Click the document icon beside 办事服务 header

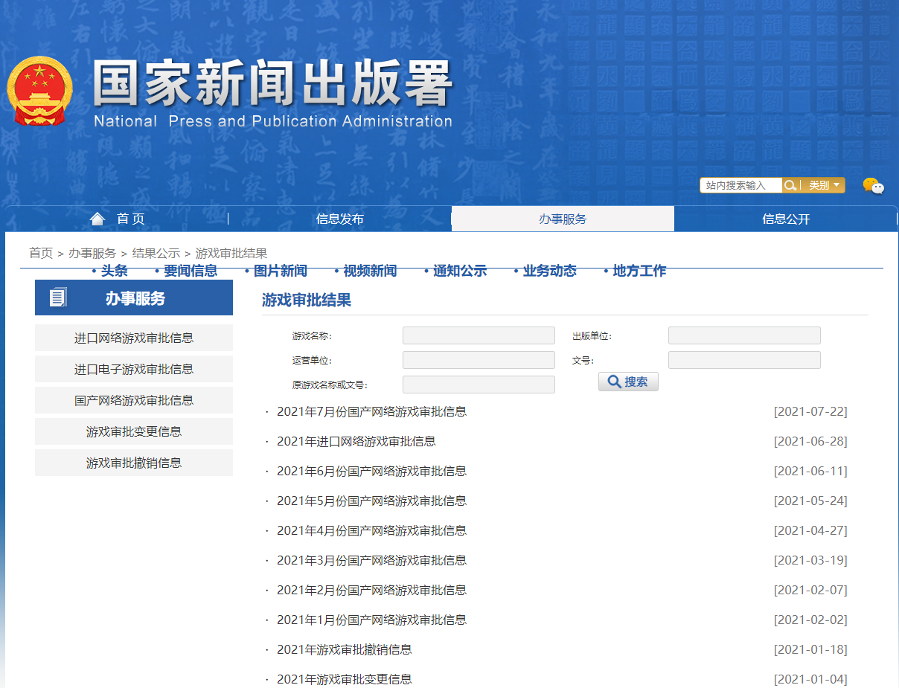tap(59, 298)
